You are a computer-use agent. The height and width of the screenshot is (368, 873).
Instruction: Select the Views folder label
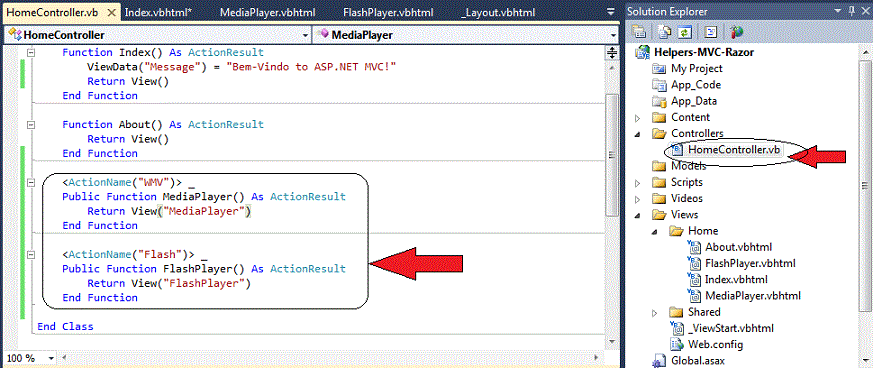(685, 215)
